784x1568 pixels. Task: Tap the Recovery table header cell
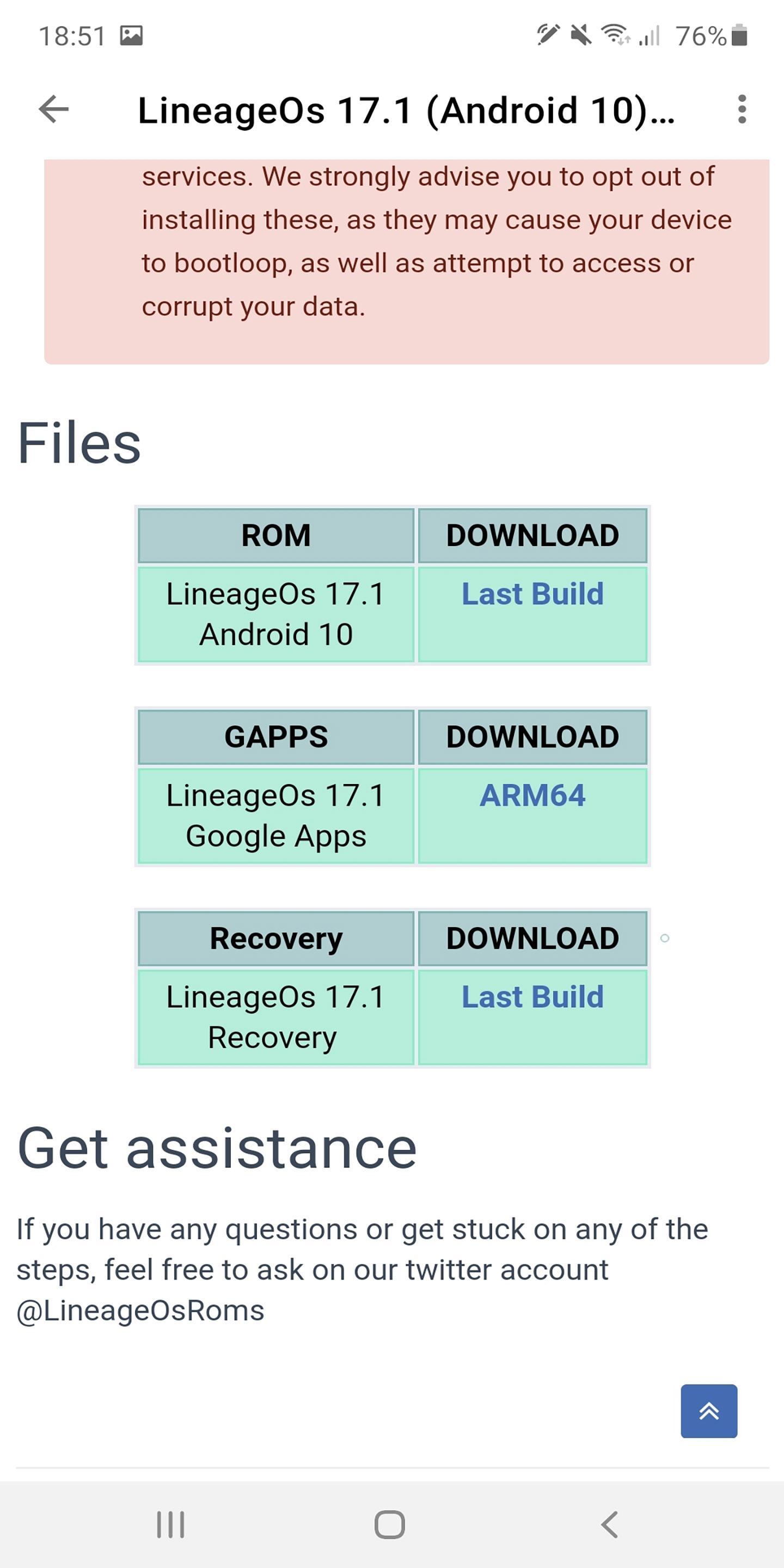[275, 939]
